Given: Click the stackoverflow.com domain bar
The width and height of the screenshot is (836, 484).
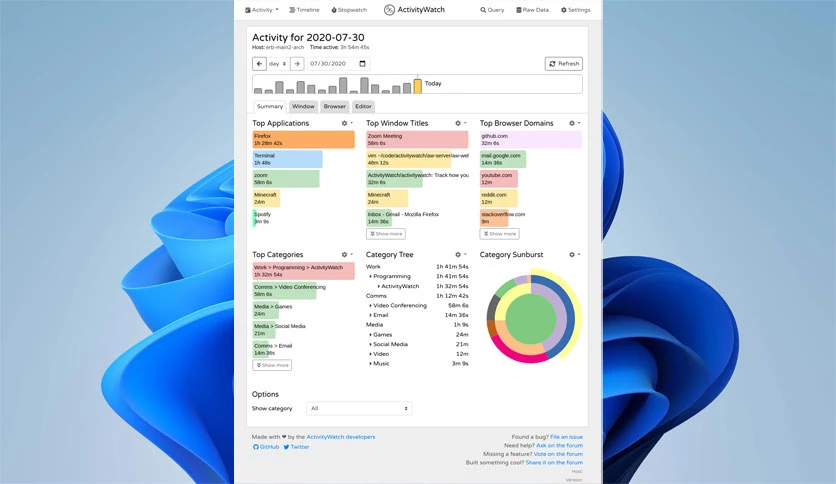Looking at the screenshot, I should click(502, 217).
